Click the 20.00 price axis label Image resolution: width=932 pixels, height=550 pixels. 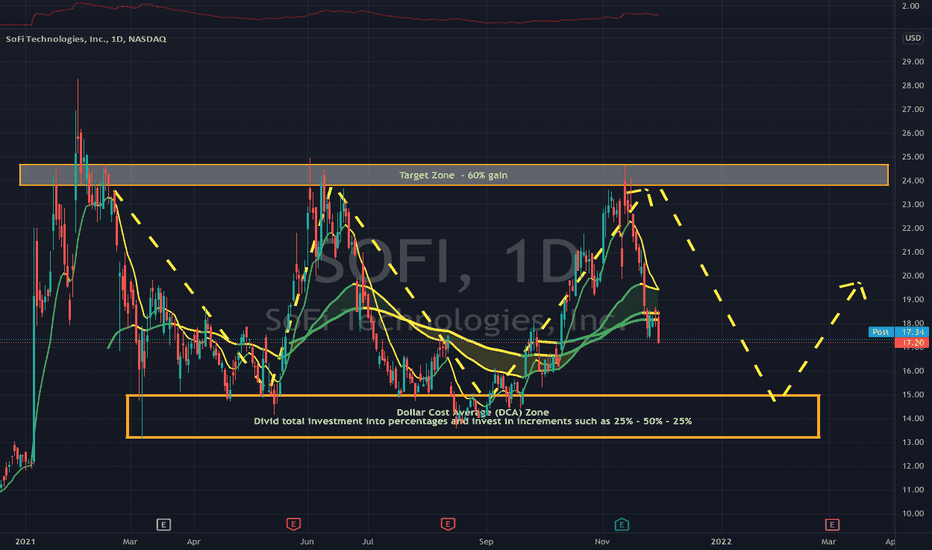(x=912, y=276)
